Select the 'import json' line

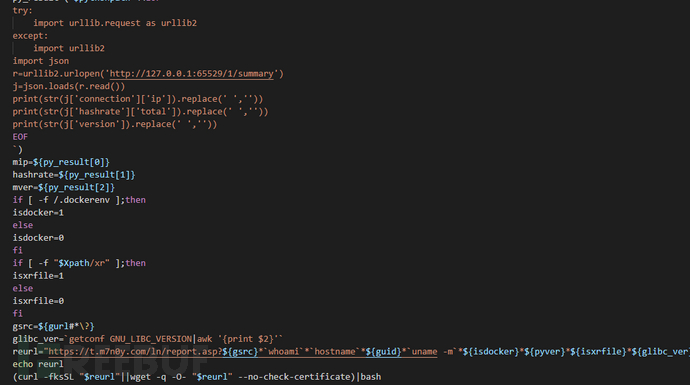pyautogui.click(x=40, y=61)
